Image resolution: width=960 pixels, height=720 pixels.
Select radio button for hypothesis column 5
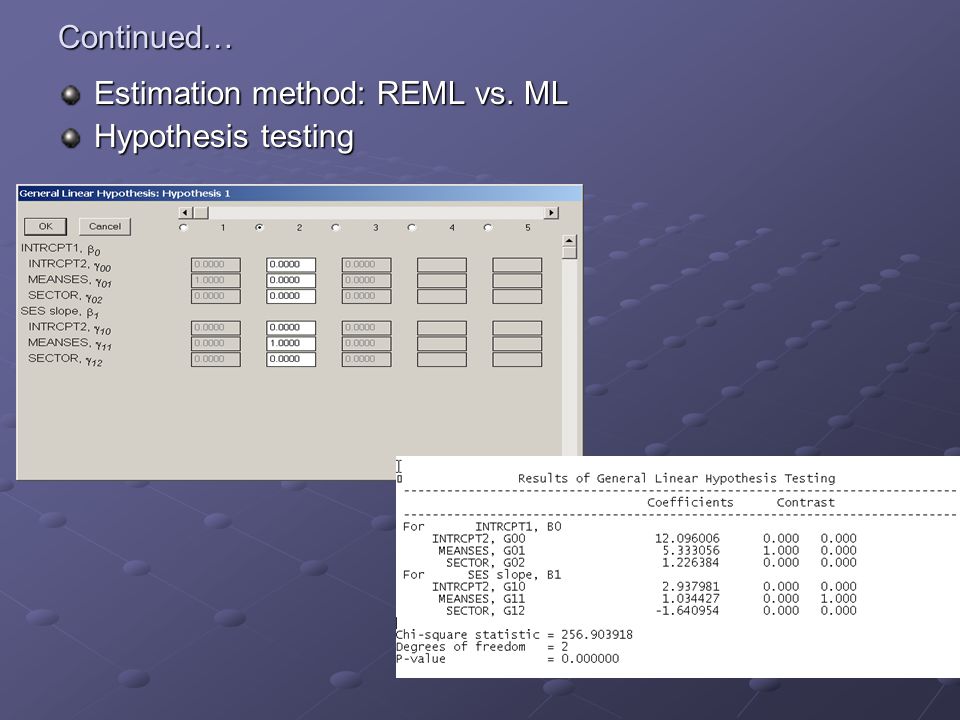pyautogui.click(x=487, y=228)
